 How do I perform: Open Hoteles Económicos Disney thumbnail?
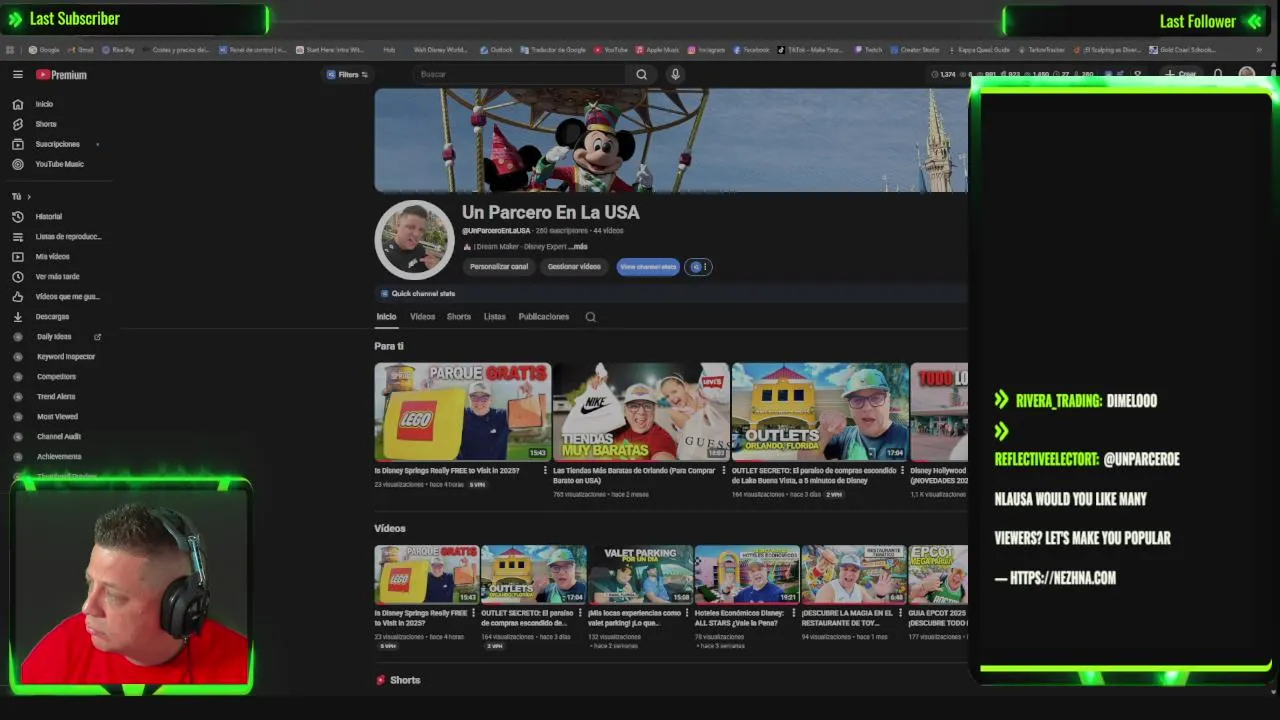tap(747, 574)
